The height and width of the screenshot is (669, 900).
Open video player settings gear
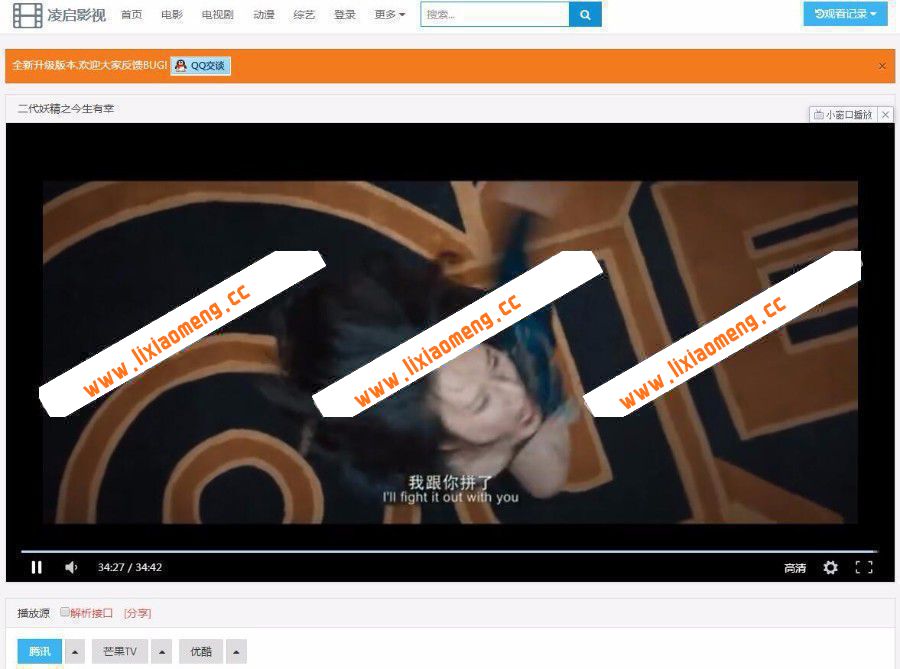pos(830,567)
